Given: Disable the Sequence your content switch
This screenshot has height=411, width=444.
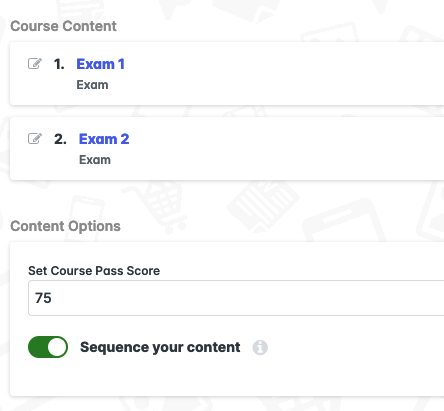Looking at the screenshot, I should click(48, 347).
